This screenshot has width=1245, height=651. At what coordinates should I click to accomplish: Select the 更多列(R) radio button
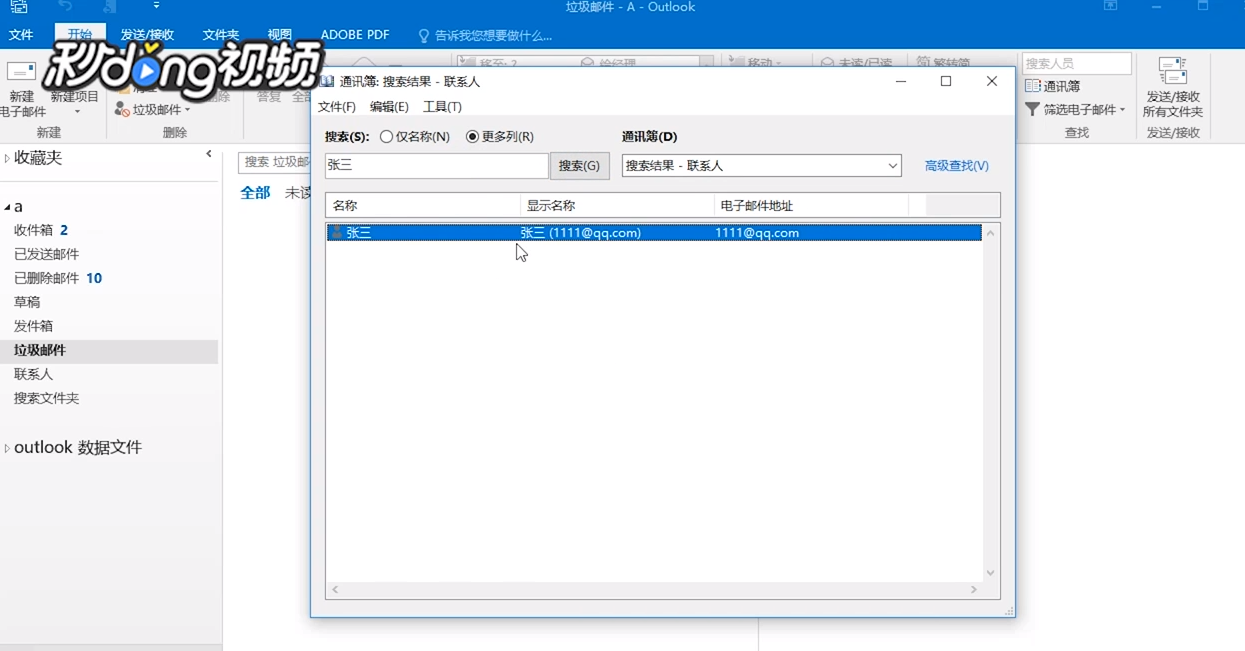471,136
